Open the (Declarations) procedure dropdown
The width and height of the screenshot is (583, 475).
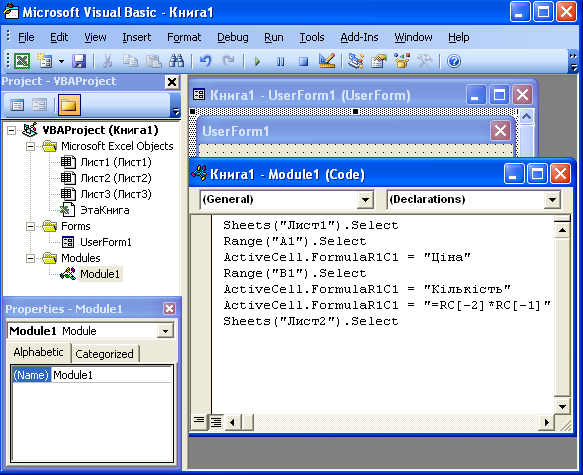[x=552, y=200]
